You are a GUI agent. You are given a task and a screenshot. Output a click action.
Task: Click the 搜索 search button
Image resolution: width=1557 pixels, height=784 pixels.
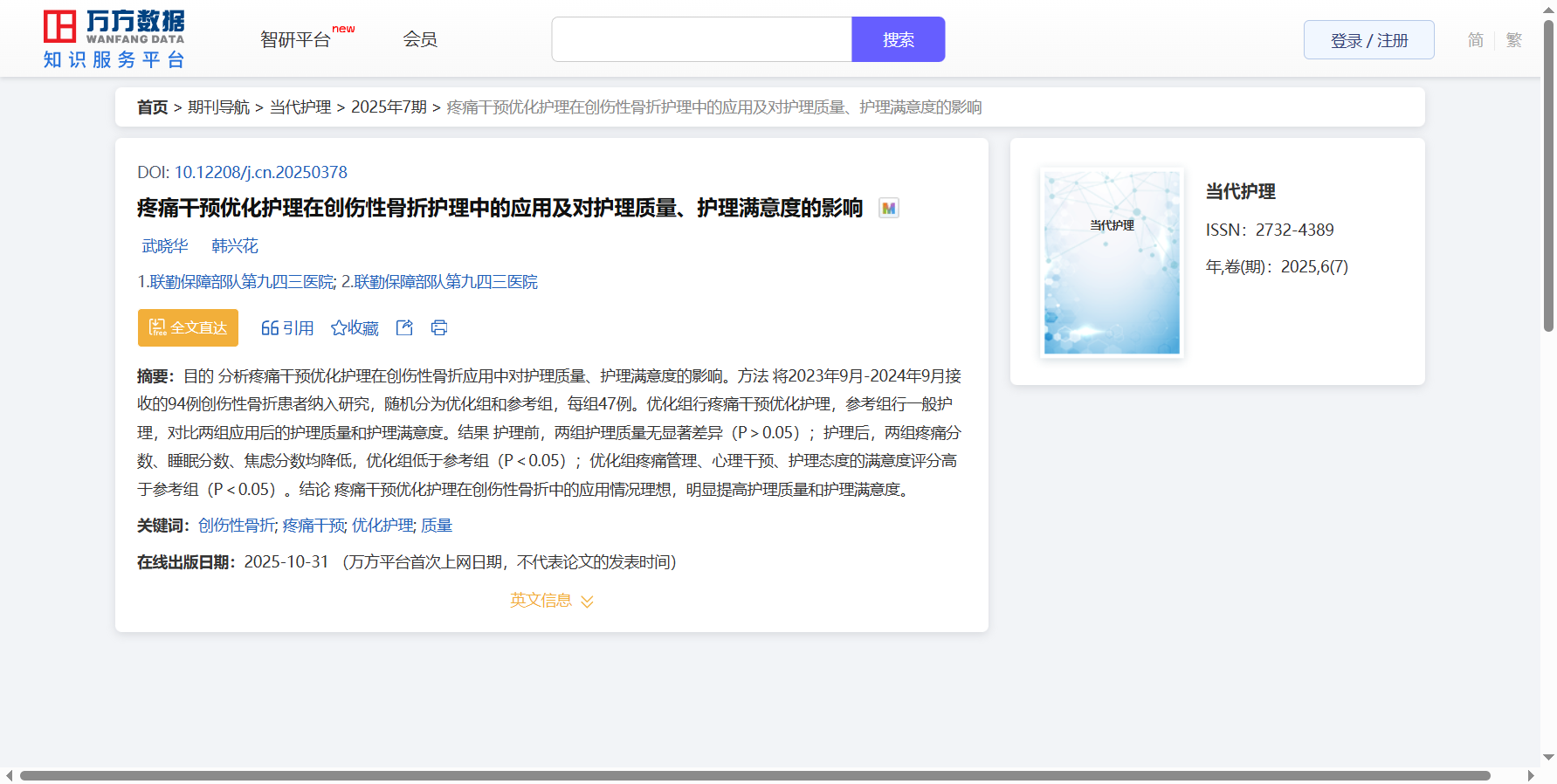(898, 39)
